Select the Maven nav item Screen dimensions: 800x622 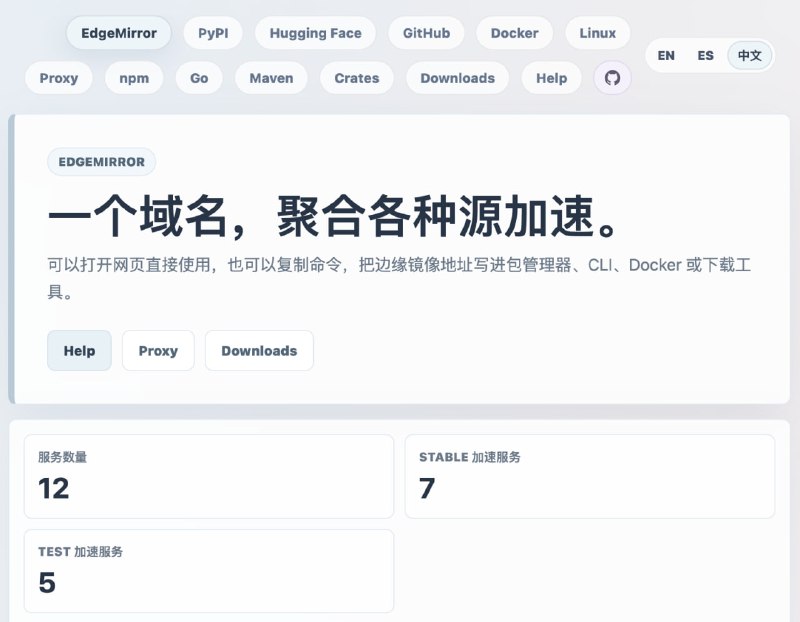(x=271, y=78)
